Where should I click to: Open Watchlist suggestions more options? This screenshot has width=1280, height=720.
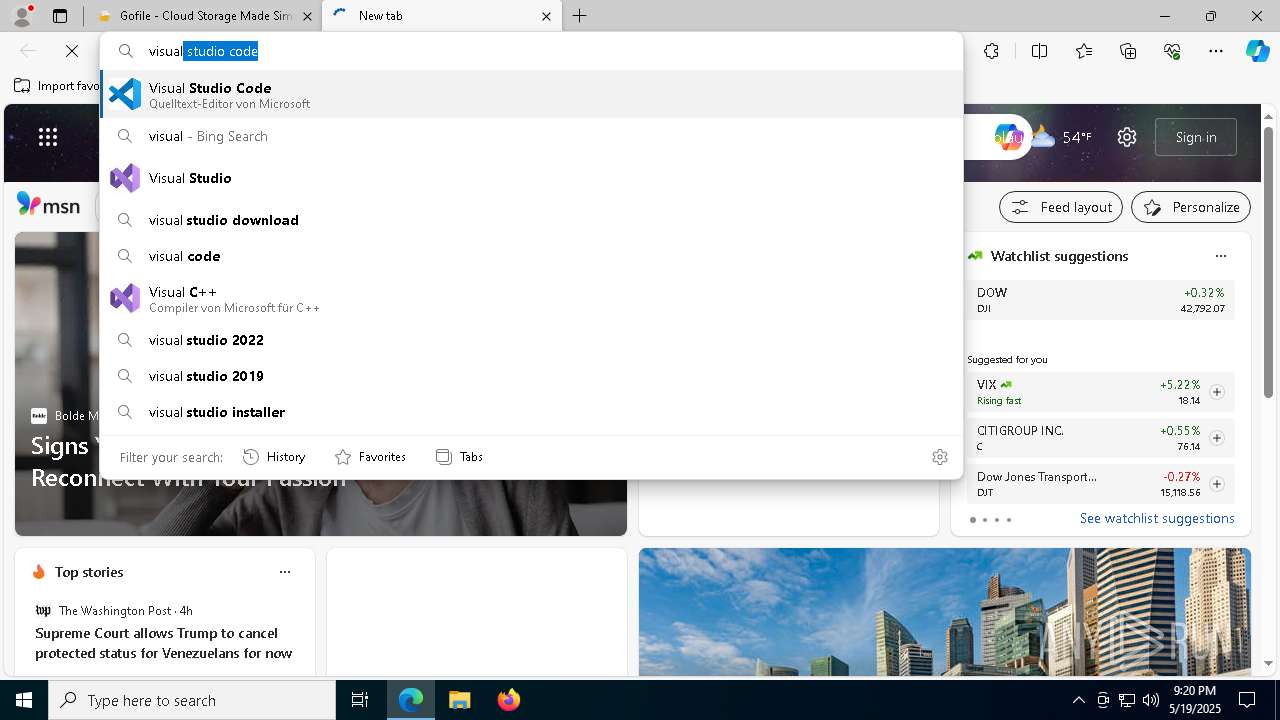tap(1220, 256)
